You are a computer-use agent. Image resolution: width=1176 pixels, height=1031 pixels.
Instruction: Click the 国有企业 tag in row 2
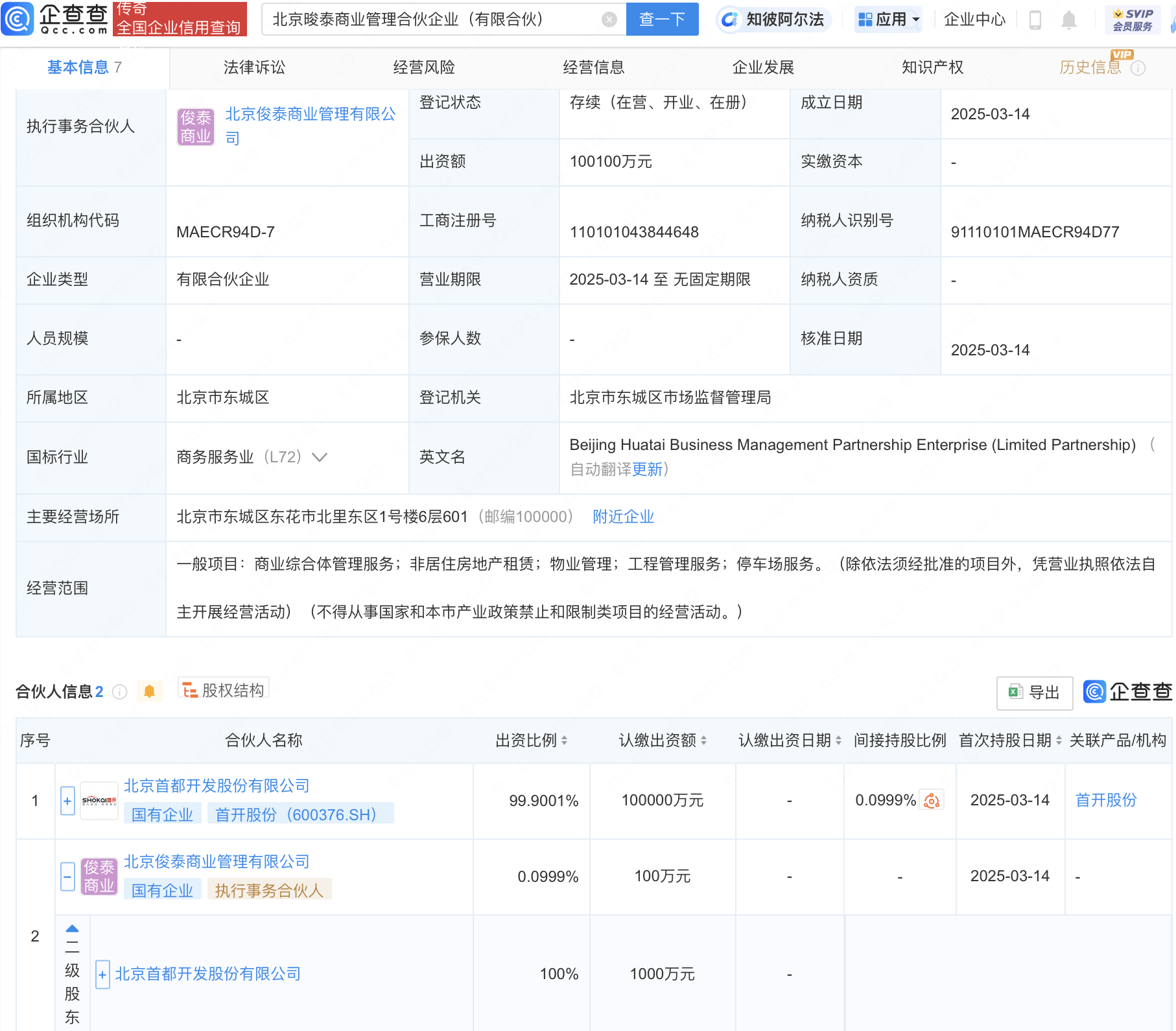point(162,890)
